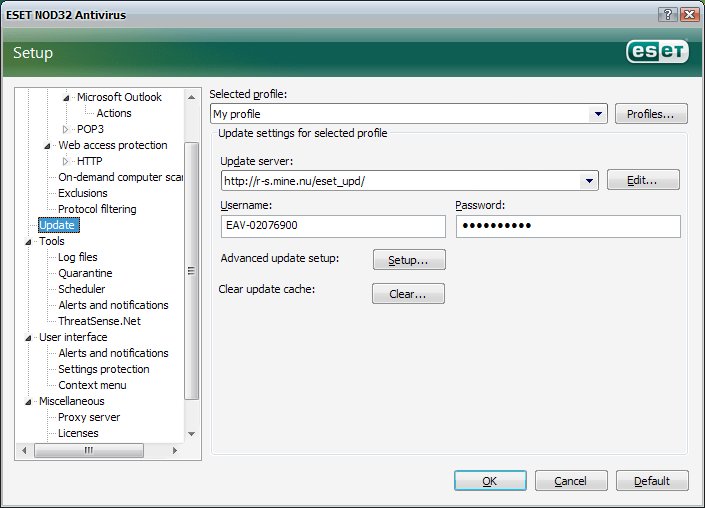Expand the HTTP tree node
This screenshot has height=508, width=705.
[x=66, y=161]
